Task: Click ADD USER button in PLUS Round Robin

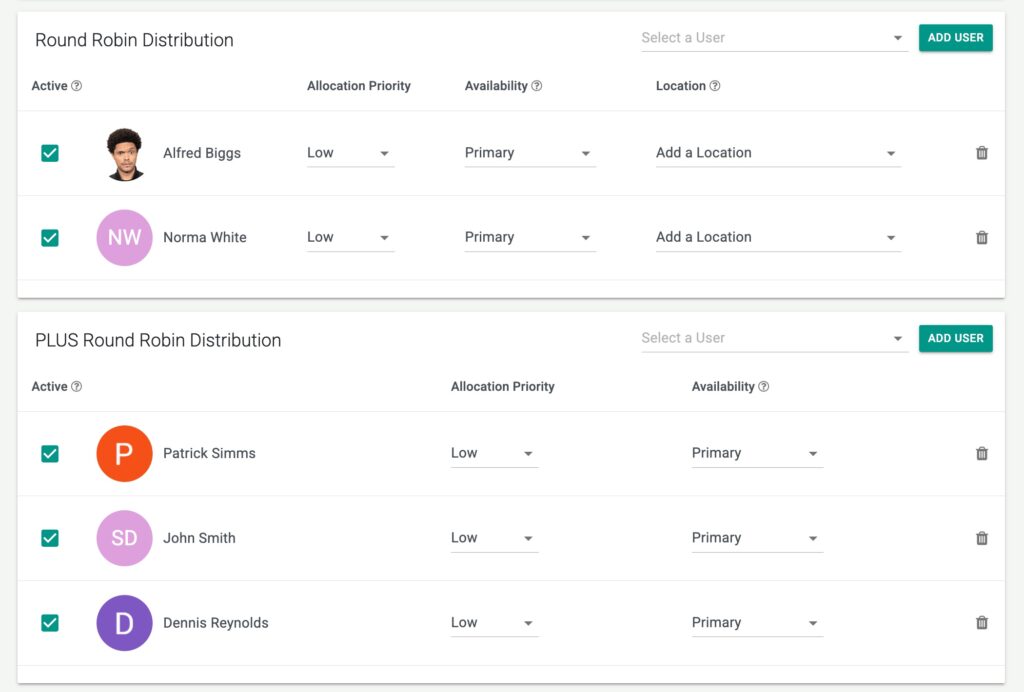Action: point(955,338)
